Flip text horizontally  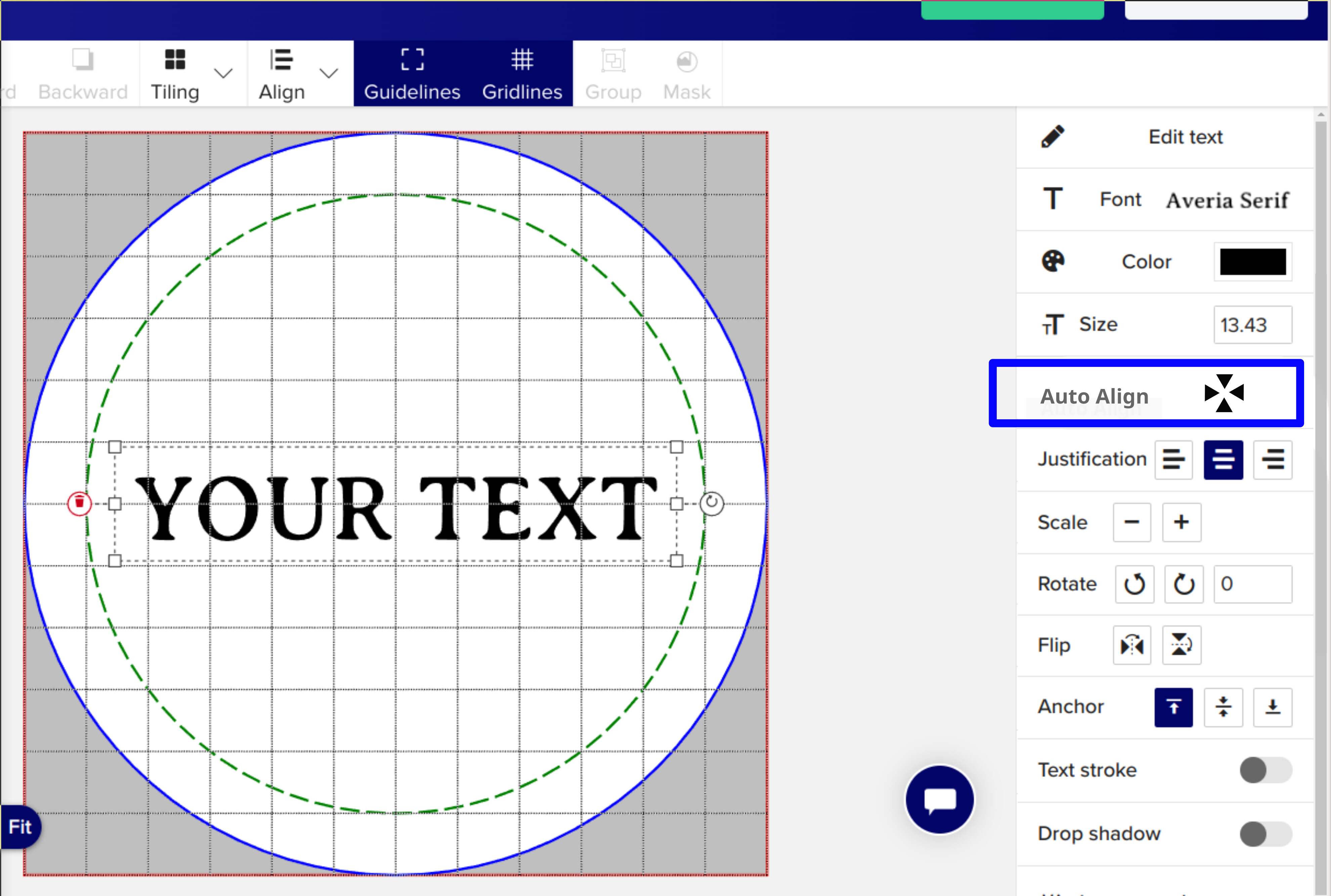click(x=1132, y=645)
